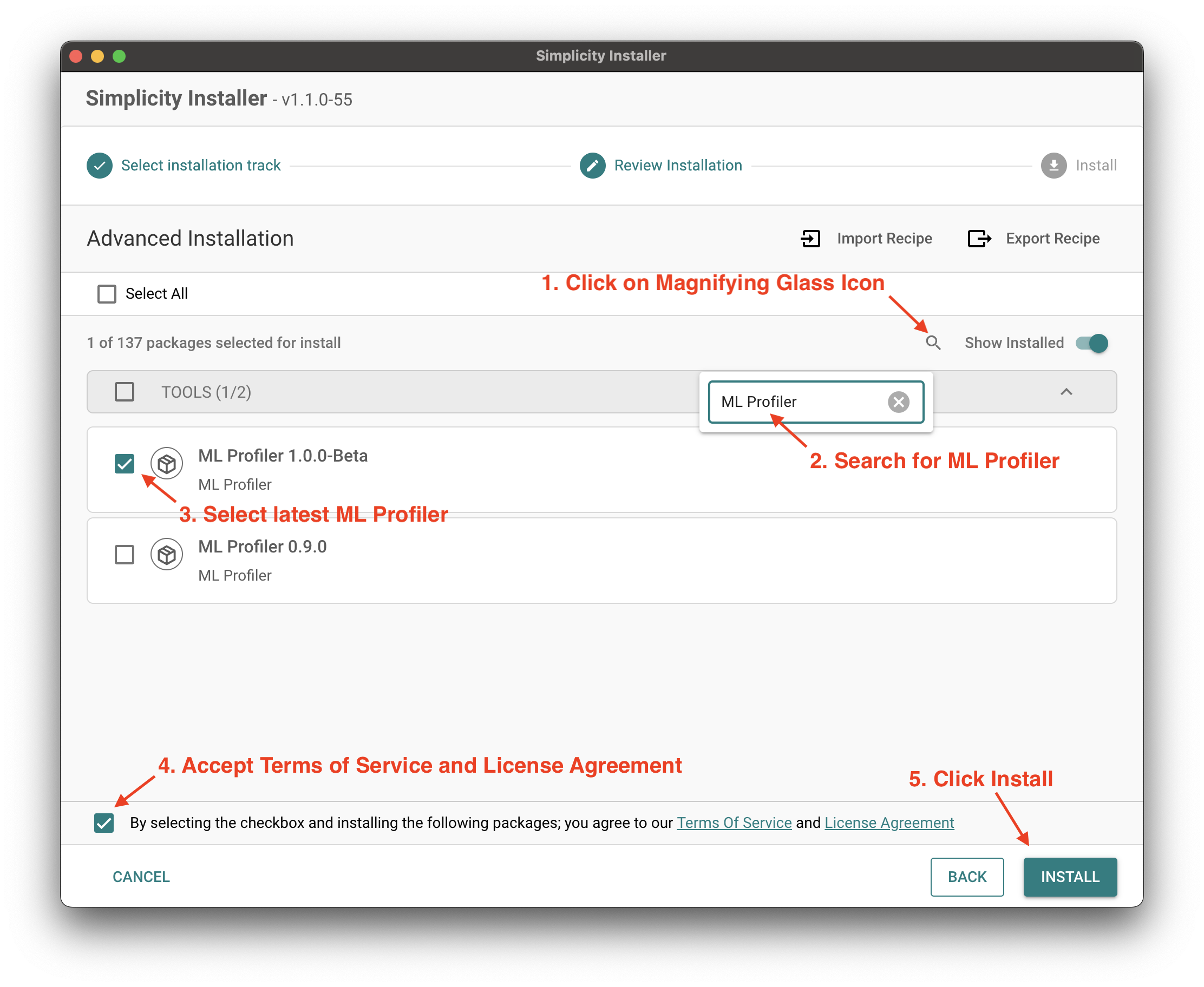Image resolution: width=1204 pixels, height=987 pixels.
Task: Open the Terms Of Service link
Action: coord(734,822)
